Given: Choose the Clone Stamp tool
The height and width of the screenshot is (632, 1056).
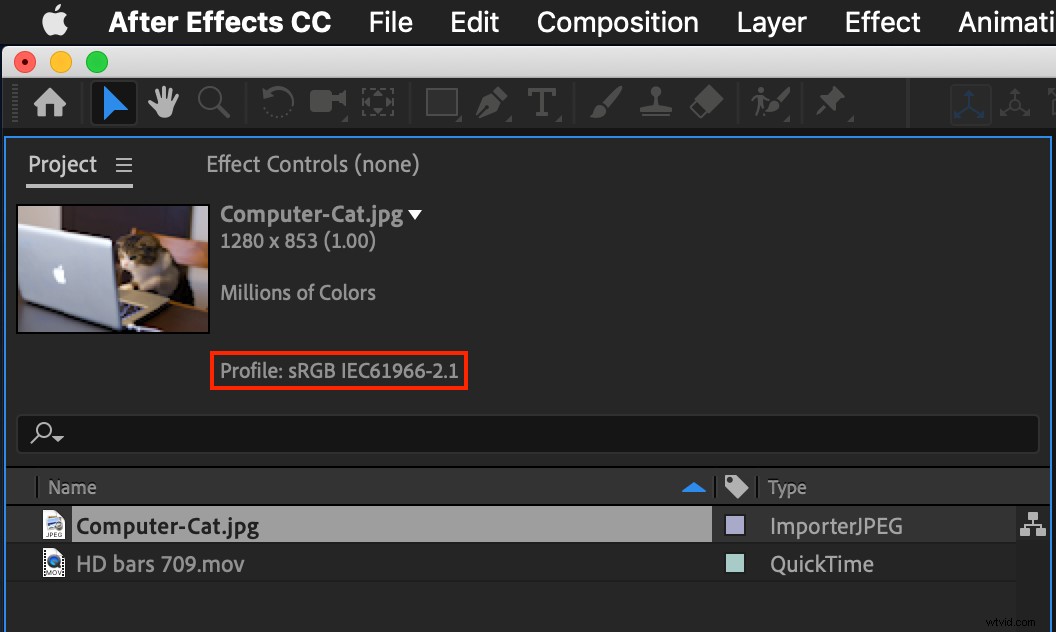Looking at the screenshot, I should pos(655,102).
